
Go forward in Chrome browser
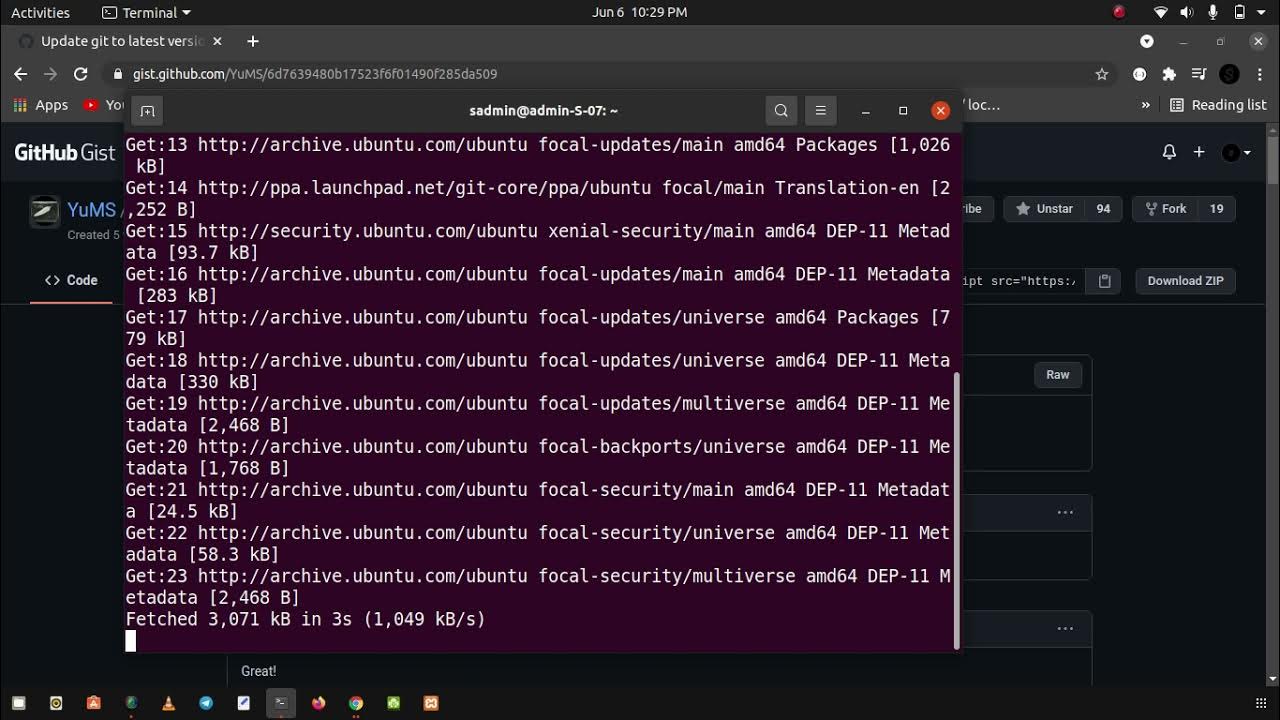[x=50, y=74]
